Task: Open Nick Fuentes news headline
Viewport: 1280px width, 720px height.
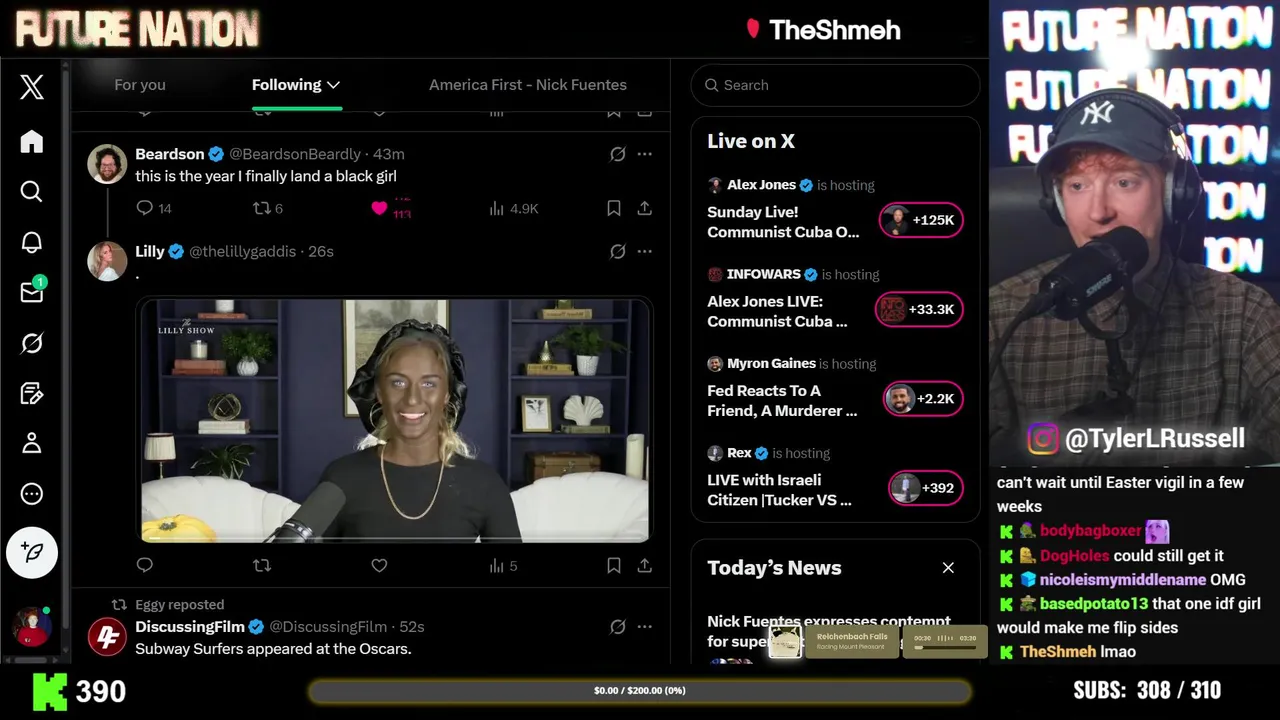Action: (829, 631)
